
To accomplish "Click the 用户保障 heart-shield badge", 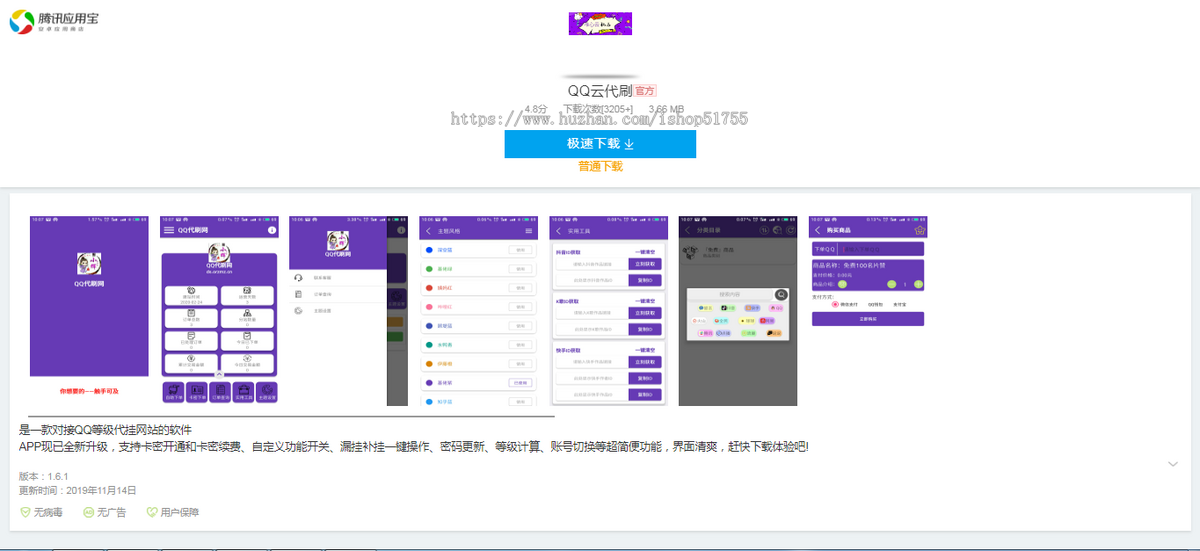I will 173,512.
